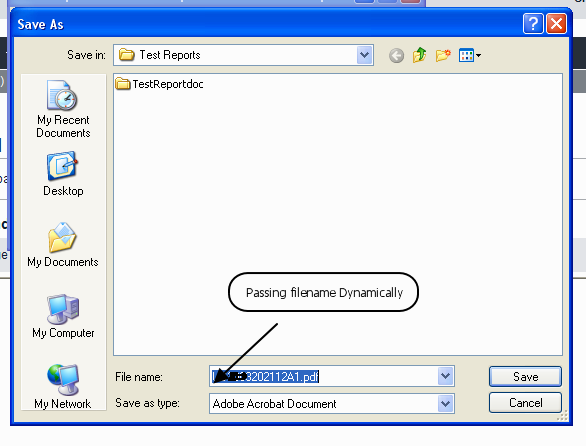Screen dimensions: 586x446
Task: Click the Cancel button
Action: pyautogui.click(x=525, y=403)
